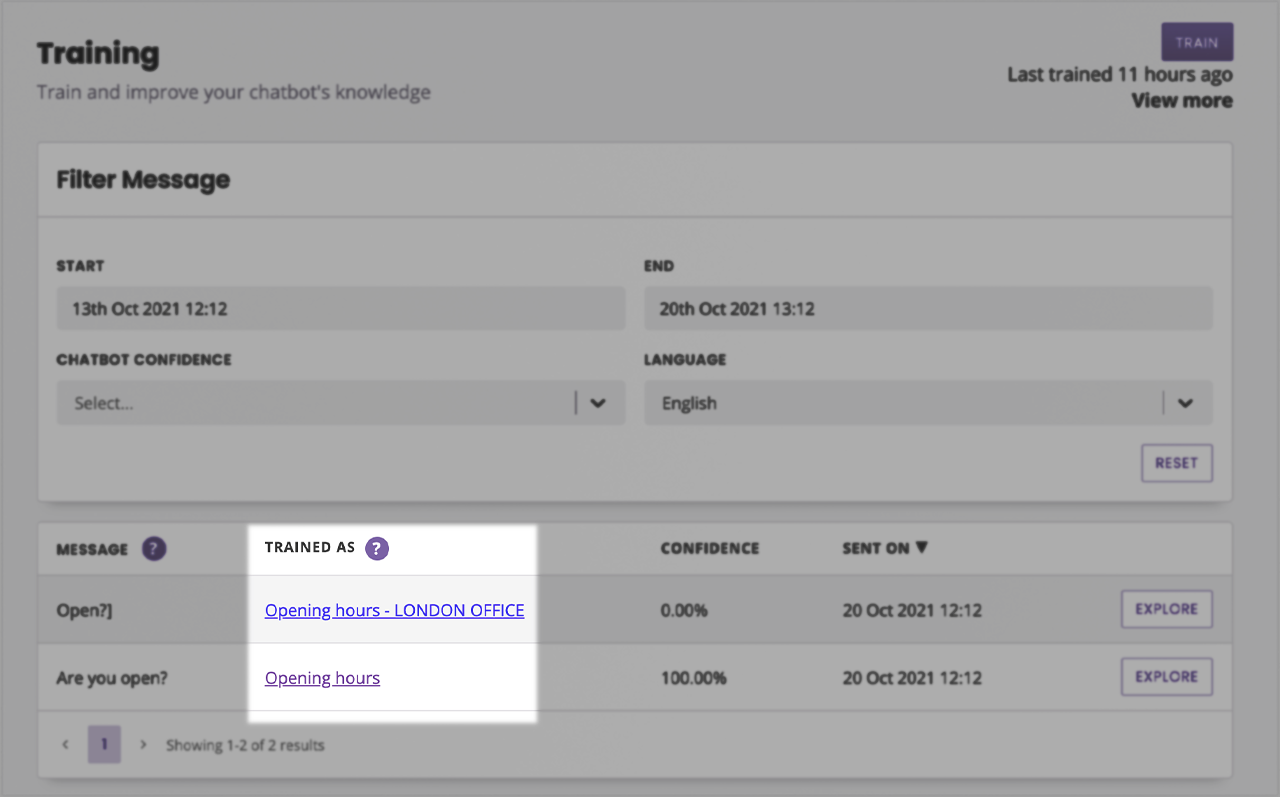The image size is (1280, 797).
Task: Explore the 'Are you open?' message
Action: 1166,677
